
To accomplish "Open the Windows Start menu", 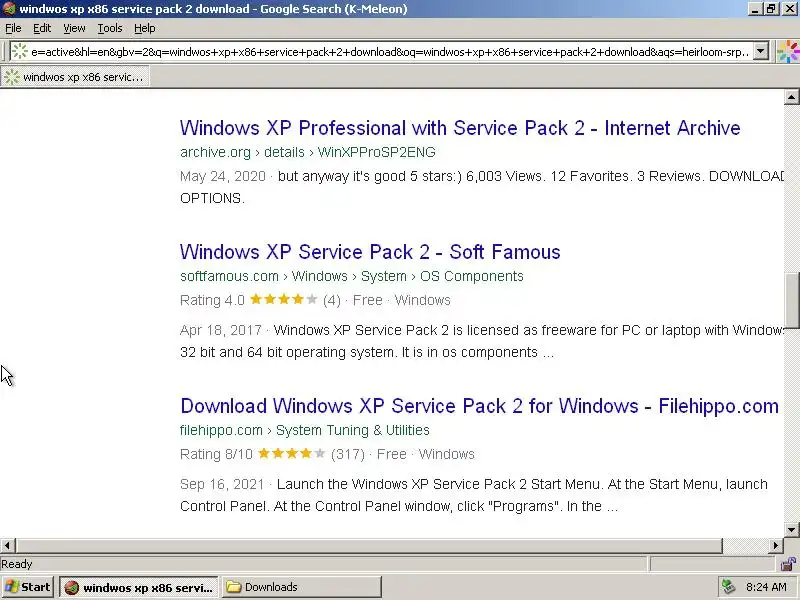I will (x=28, y=587).
